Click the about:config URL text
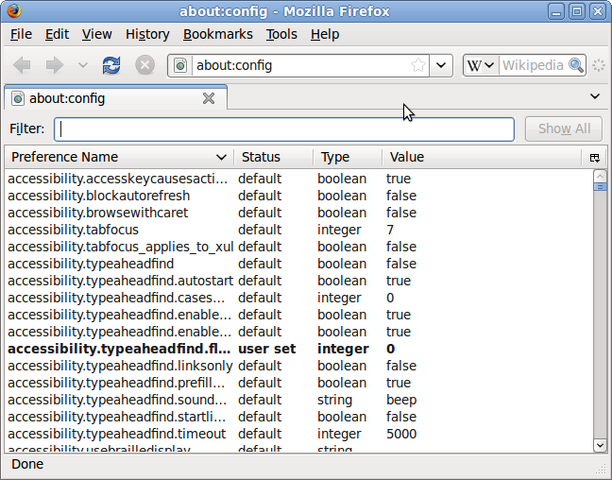612x480 pixels. point(234,65)
